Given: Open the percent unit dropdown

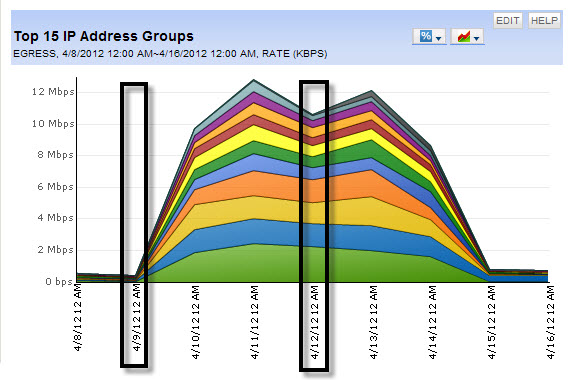Looking at the screenshot, I should [x=429, y=36].
